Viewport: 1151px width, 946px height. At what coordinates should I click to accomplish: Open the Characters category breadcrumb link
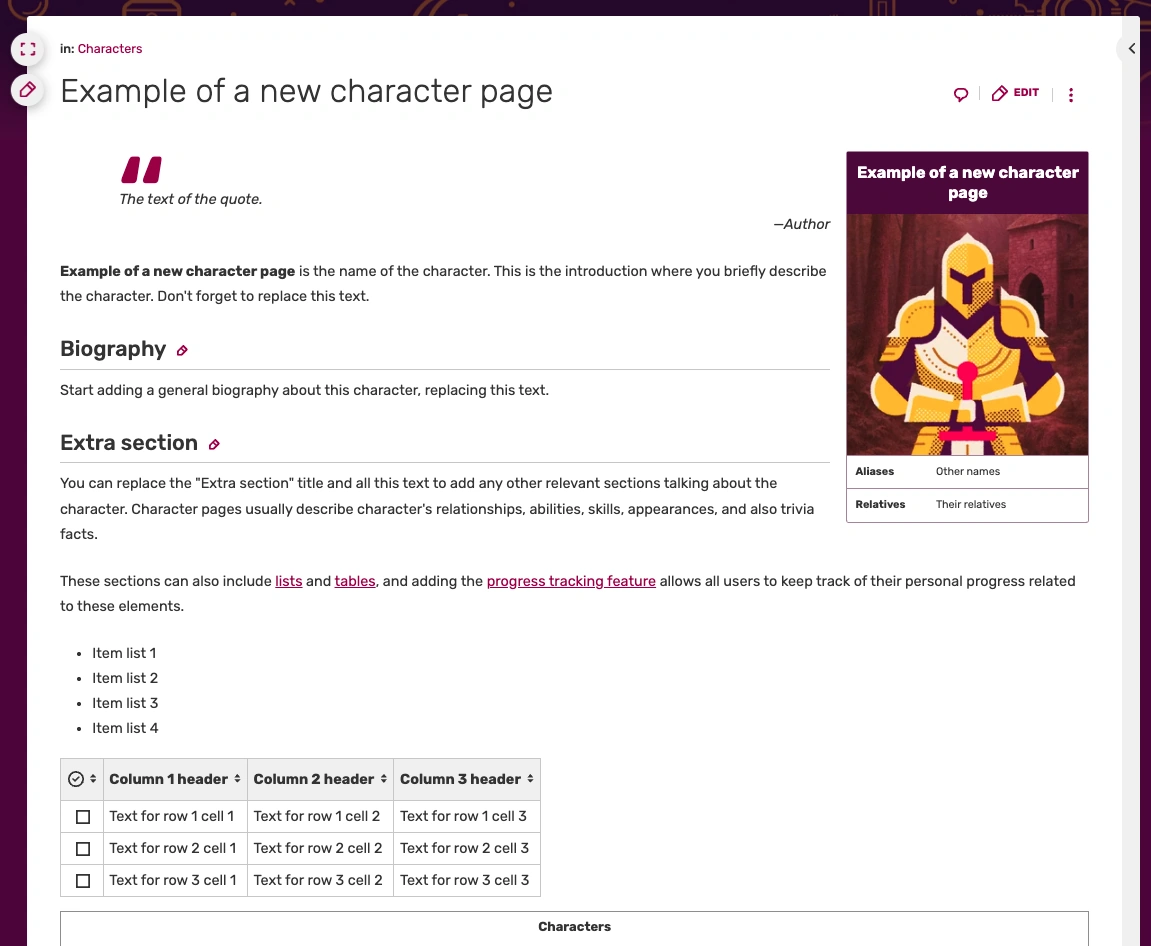110,48
